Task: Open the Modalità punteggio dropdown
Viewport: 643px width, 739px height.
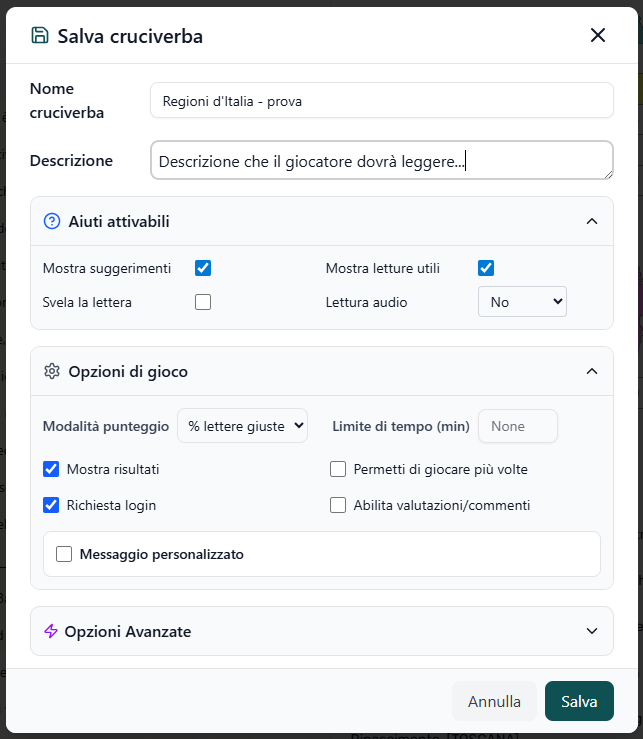Action: [x=242, y=426]
